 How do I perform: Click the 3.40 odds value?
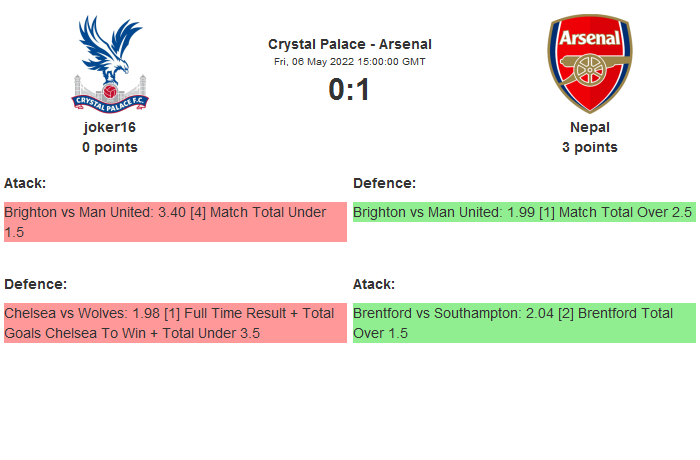(x=174, y=212)
